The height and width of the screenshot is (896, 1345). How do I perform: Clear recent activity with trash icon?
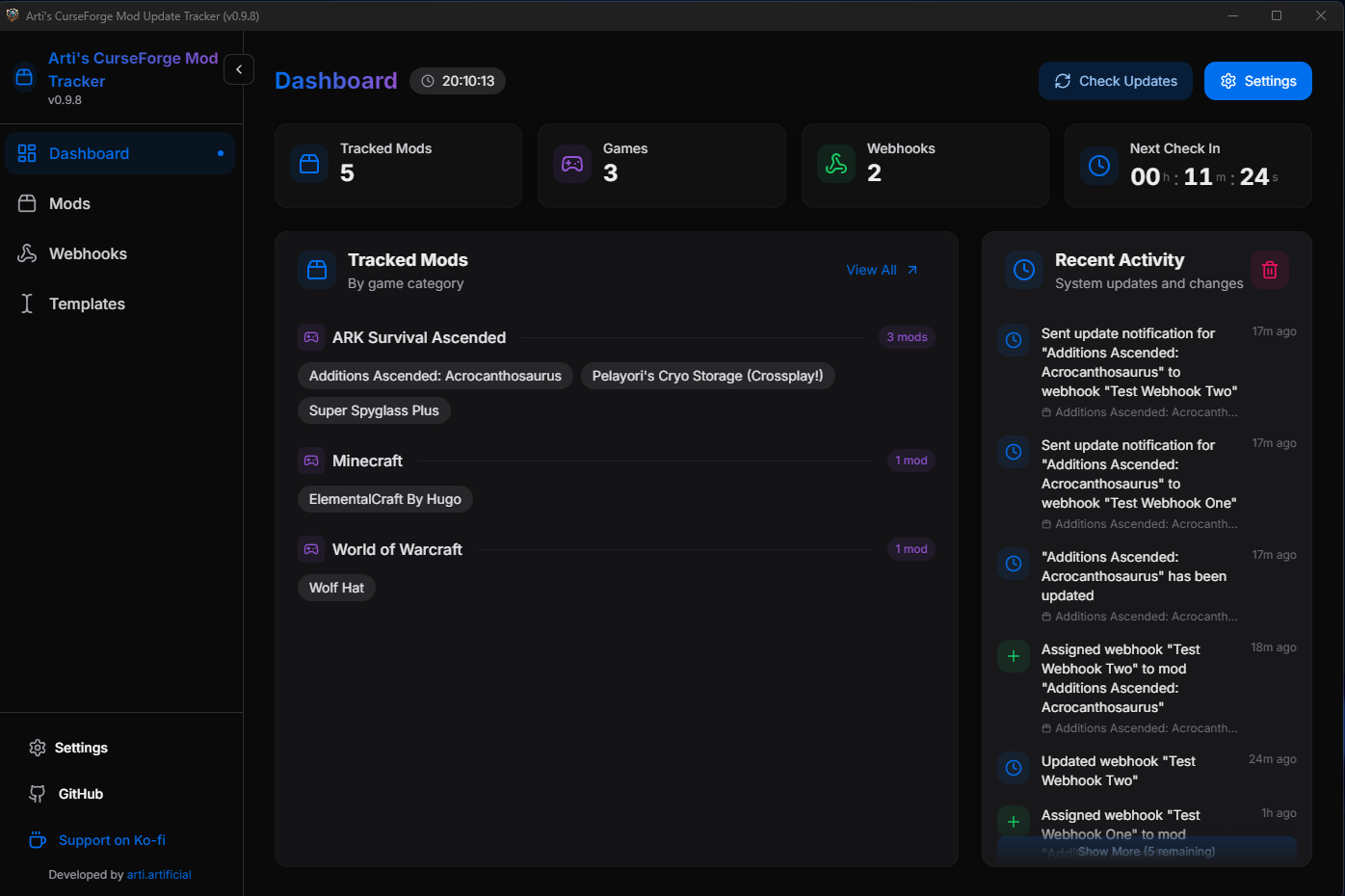coord(1270,270)
